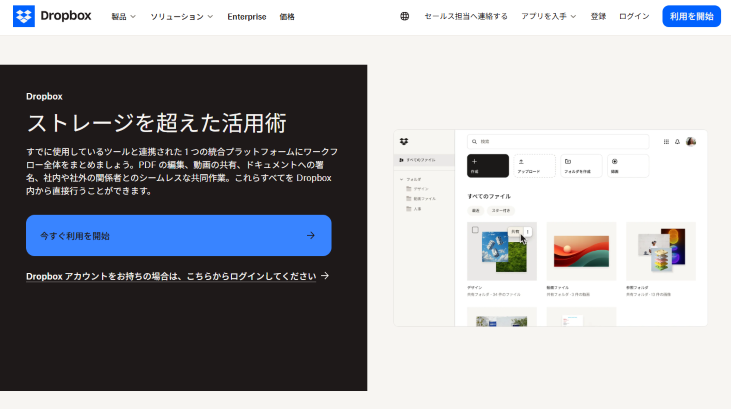Expand the アプリを入手 dropdown
This screenshot has height=409, width=731.
pyautogui.click(x=549, y=16)
